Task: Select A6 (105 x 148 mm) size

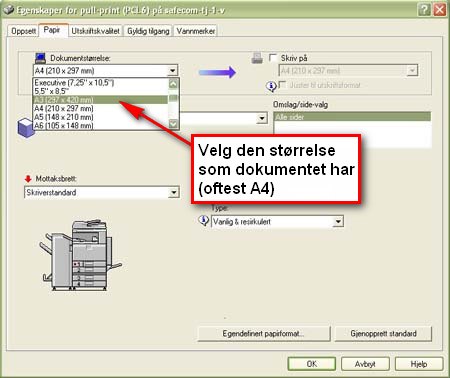Action: click(x=100, y=126)
